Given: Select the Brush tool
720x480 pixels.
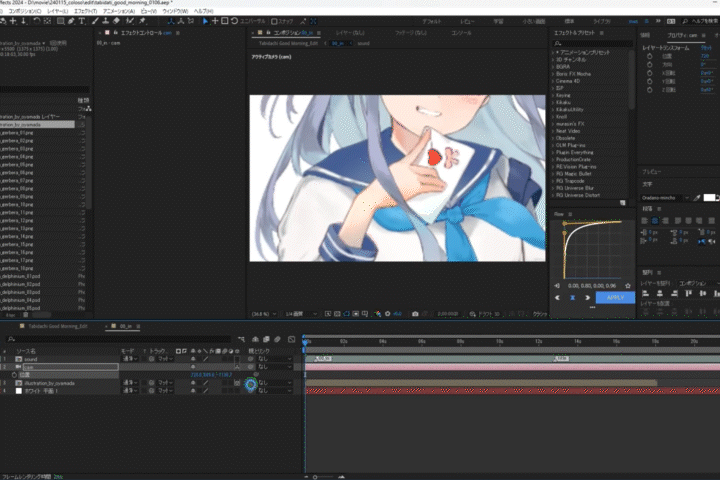Looking at the screenshot, I should pos(95,21).
